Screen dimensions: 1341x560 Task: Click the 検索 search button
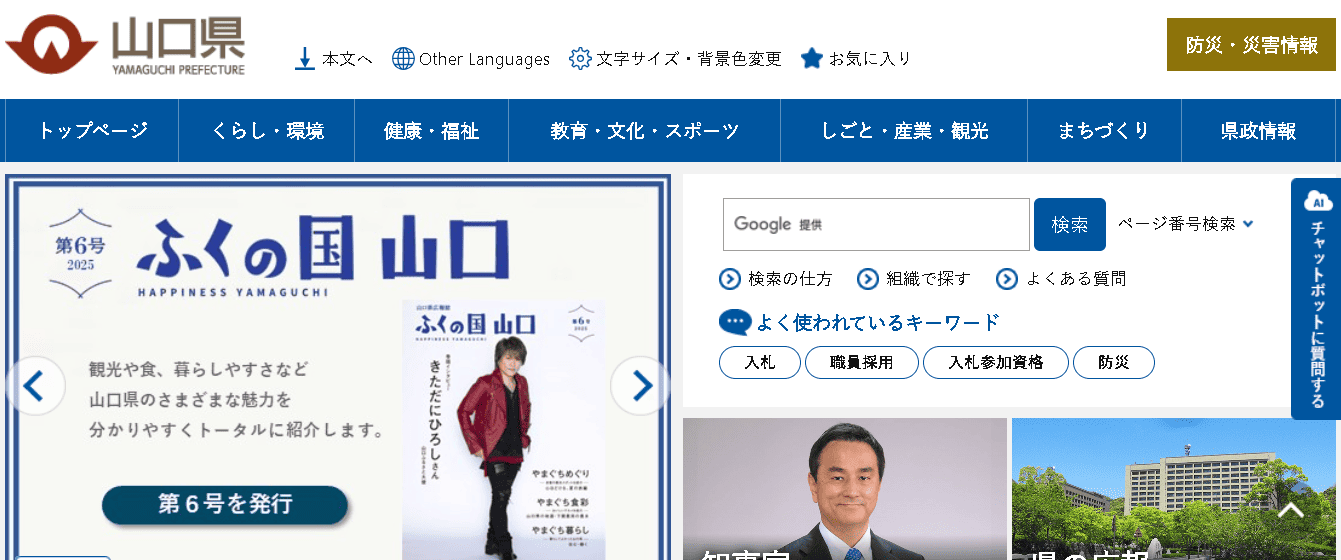[x=1070, y=225]
